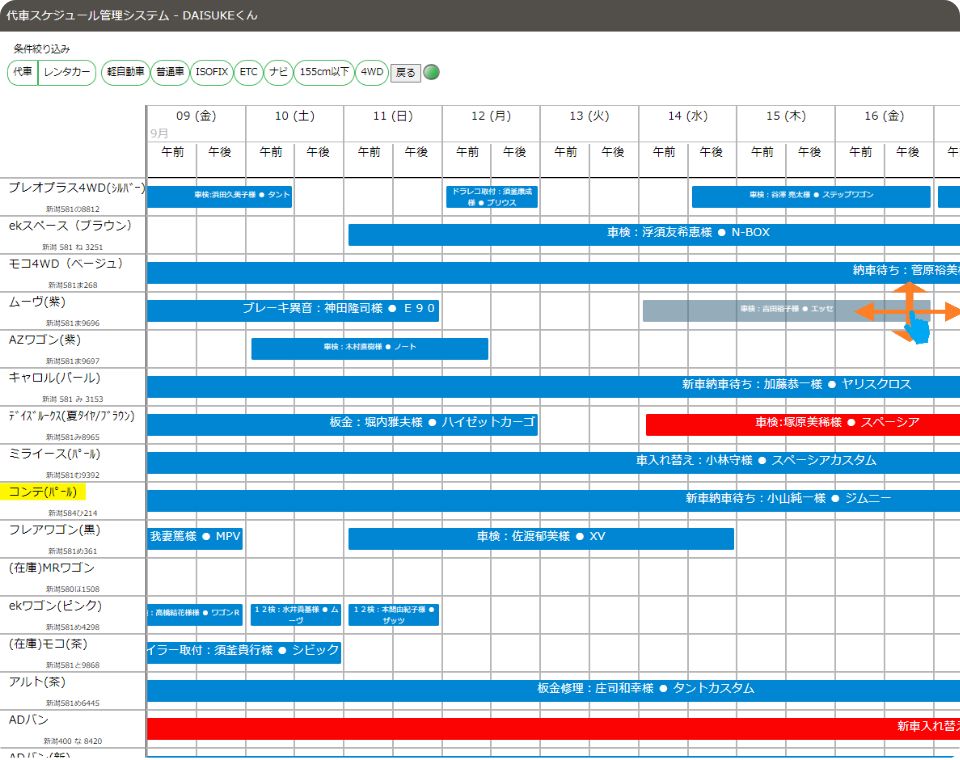
Task: Open the 小山純一様 ジムニー booking
Action: (553, 500)
